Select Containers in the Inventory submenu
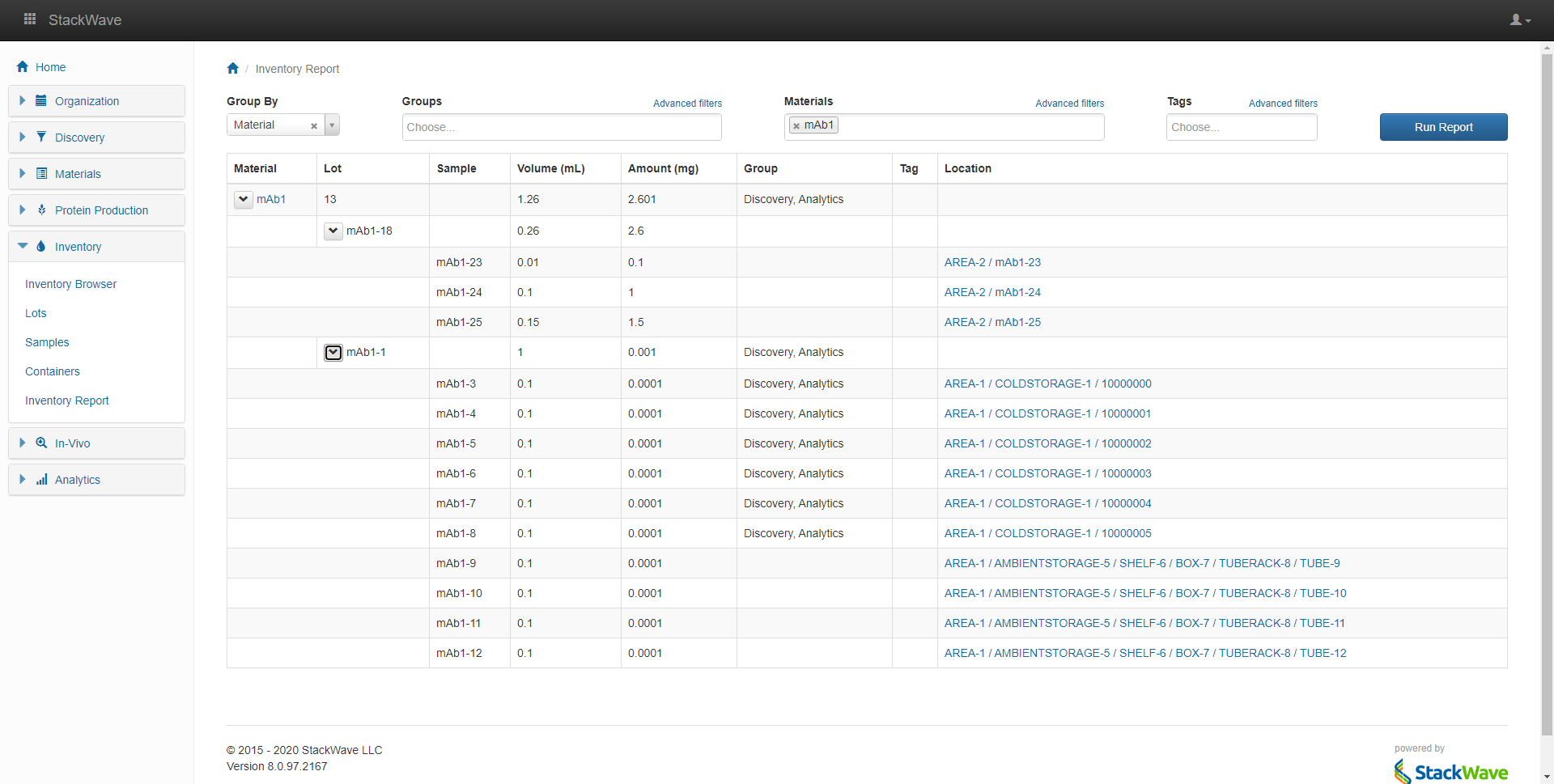The height and width of the screenshot is (784, 1554). click(52, 371)
